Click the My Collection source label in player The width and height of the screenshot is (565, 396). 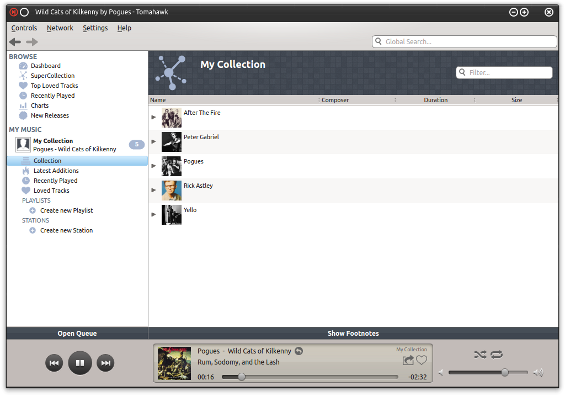tap(411, 349)
